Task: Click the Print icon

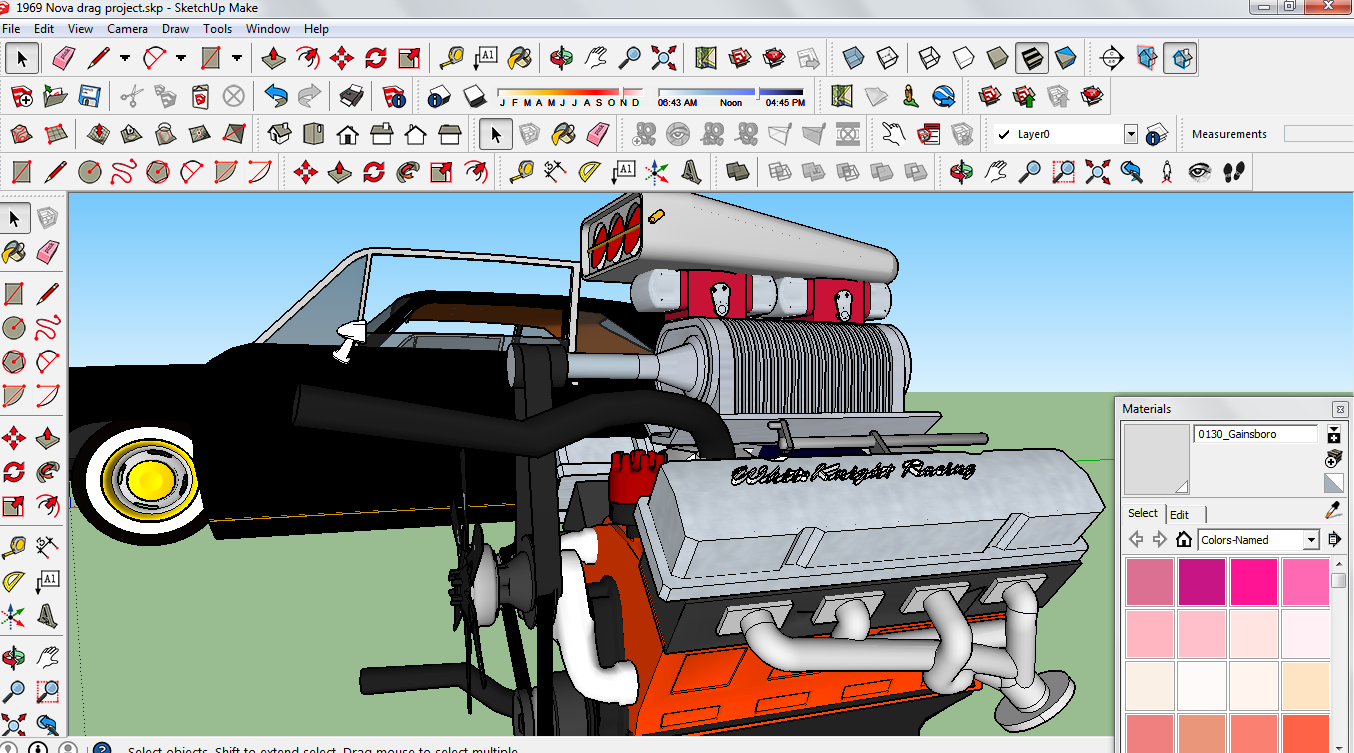Action: pos(351,96)
